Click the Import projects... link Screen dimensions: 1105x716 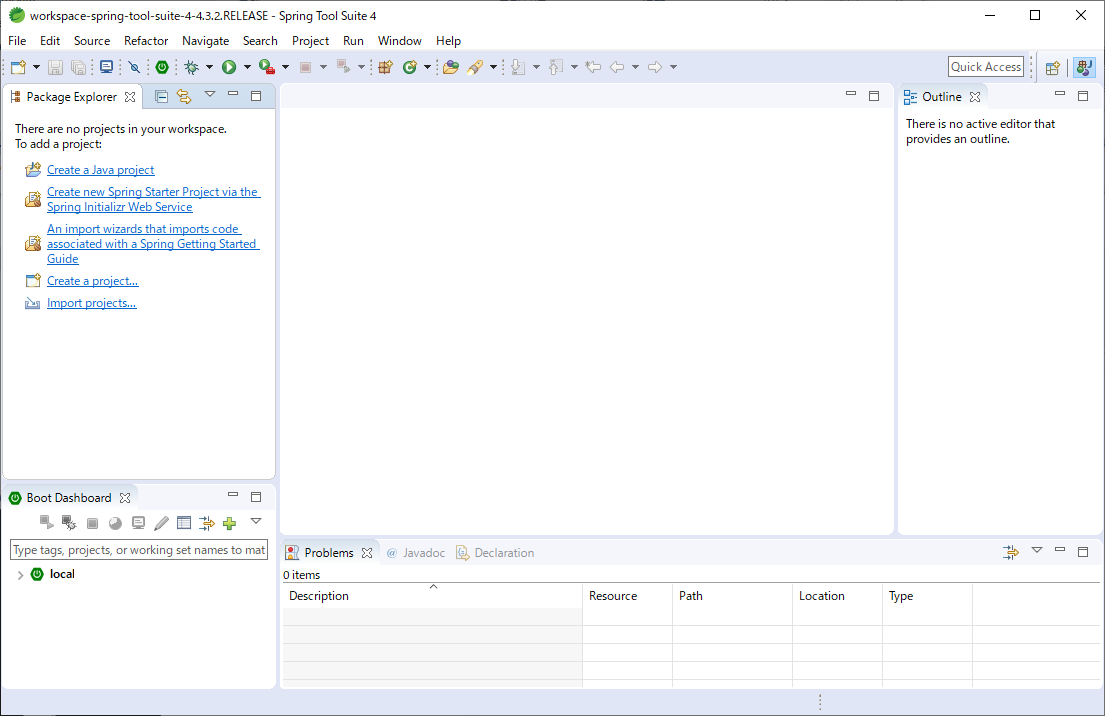pos(92,303)
